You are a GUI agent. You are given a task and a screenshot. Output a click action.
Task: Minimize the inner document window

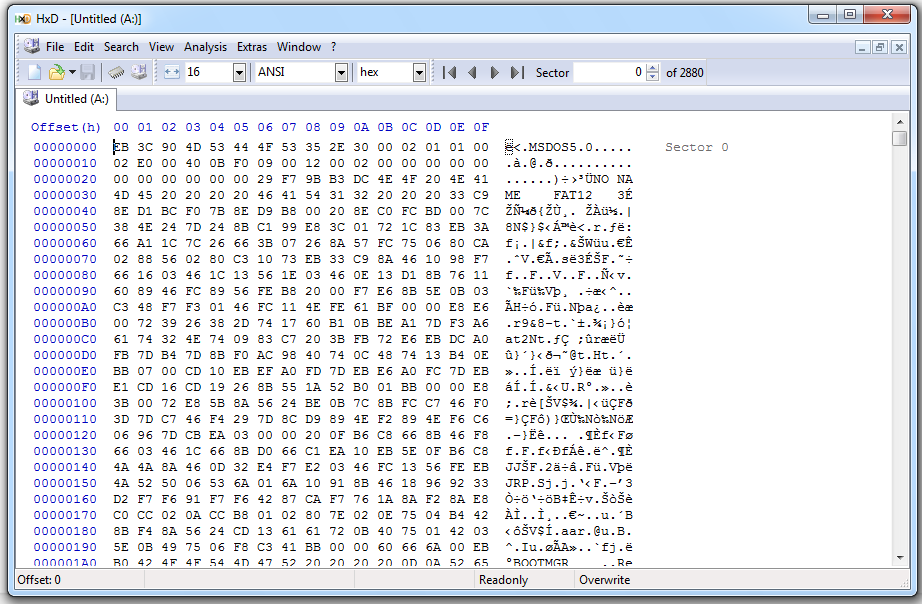[862, 47]
